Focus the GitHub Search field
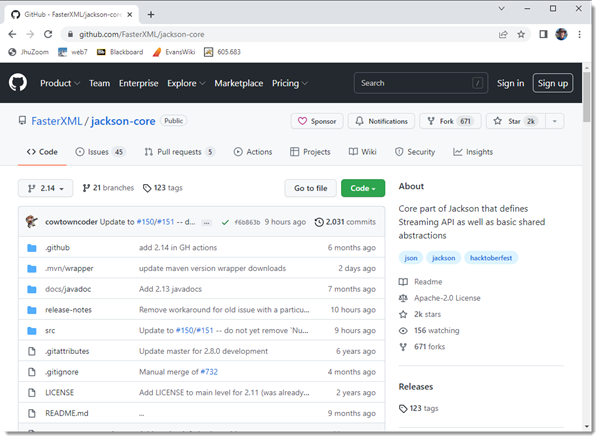Screen dimensions: 600x440 pyautogui.click(x=421, y=83)
